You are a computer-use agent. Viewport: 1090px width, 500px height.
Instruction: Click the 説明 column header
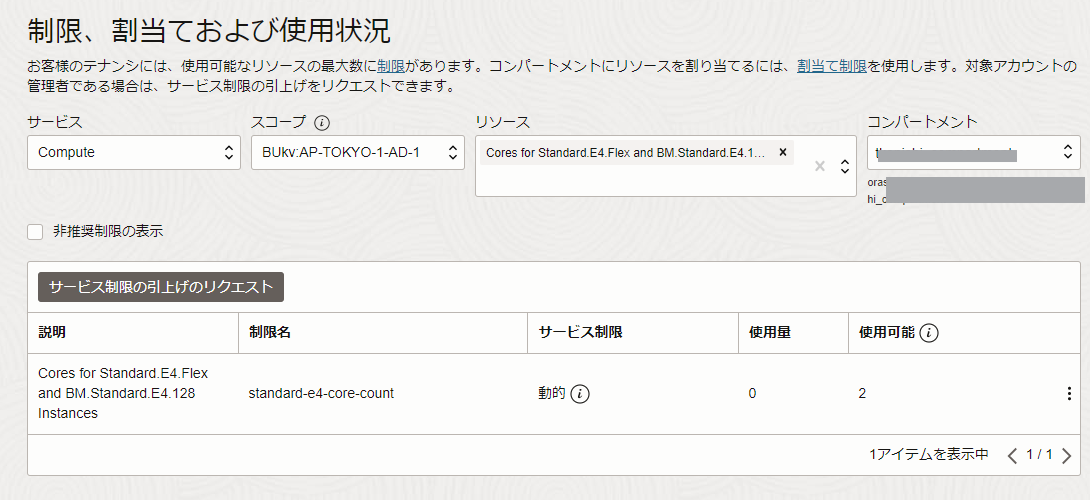(52, 333)
